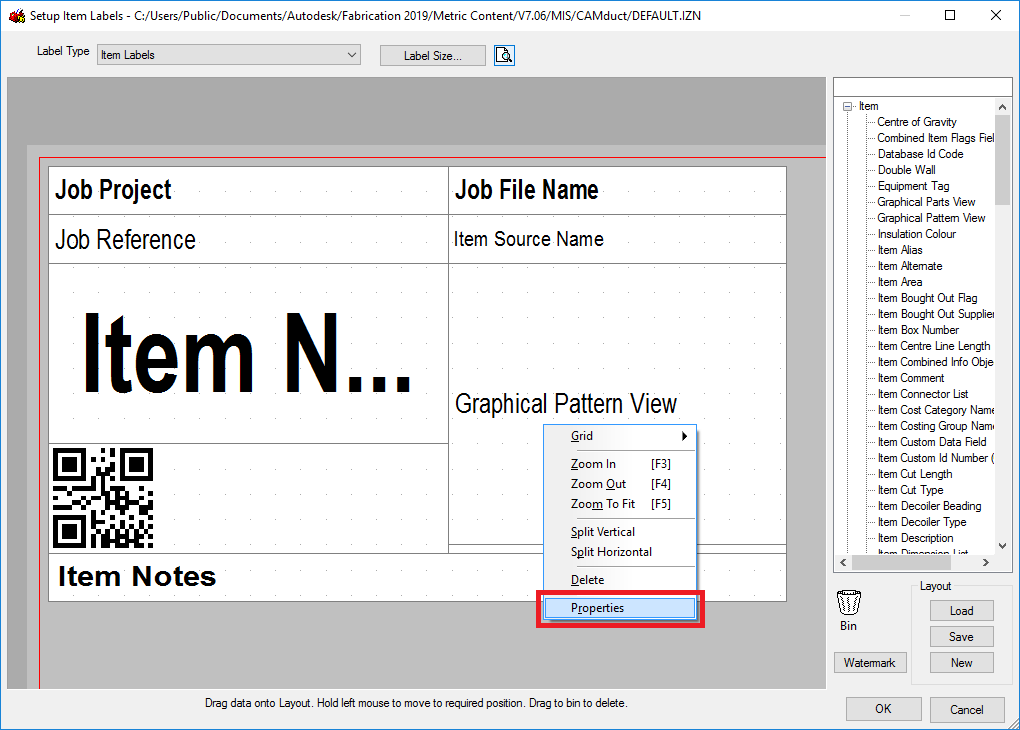Click the Watermark button
Image resolution: width=1020 pixels, height=730 pixels.
(870, 662)
